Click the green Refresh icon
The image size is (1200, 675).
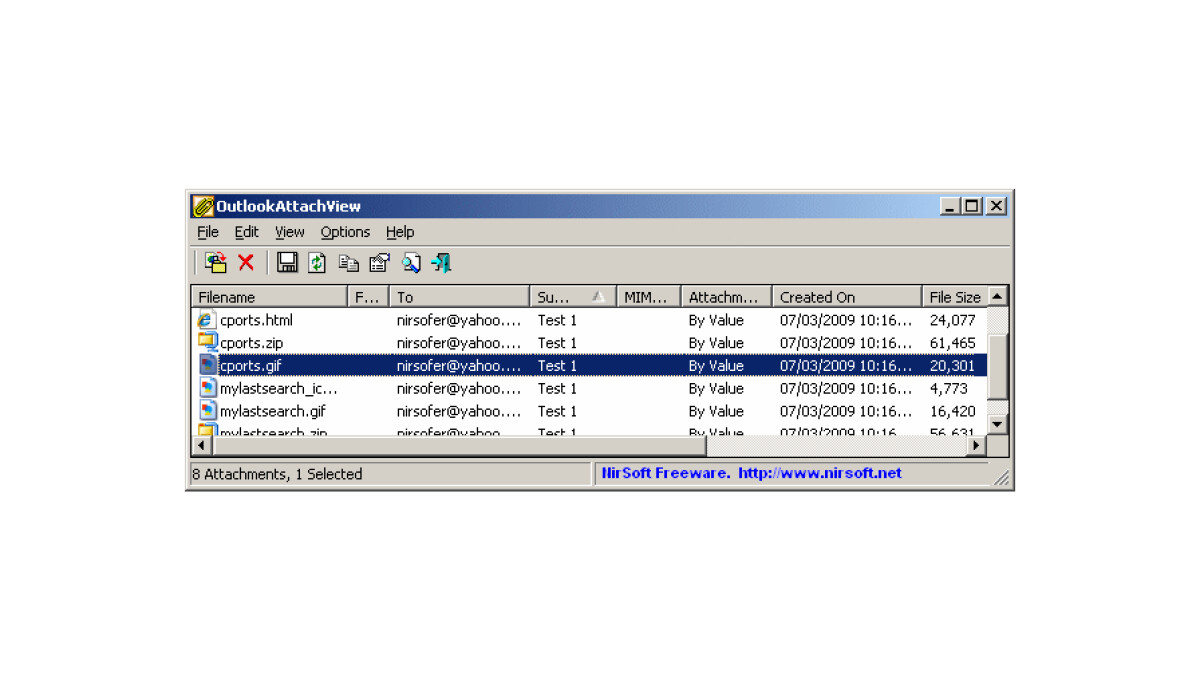(317, 263)
